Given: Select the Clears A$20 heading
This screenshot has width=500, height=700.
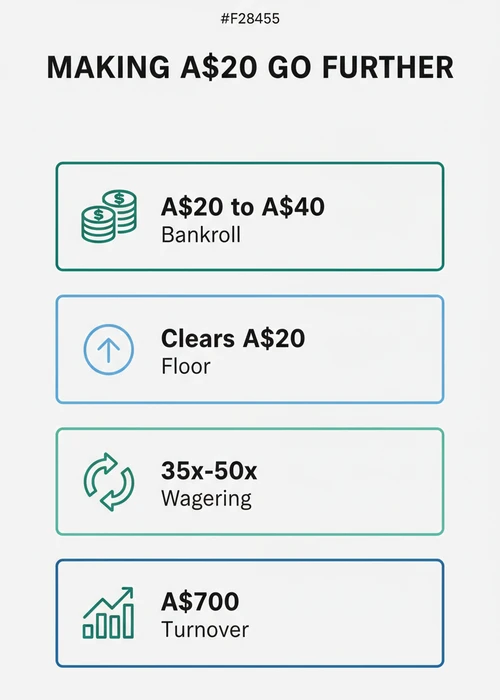Looking at the screenshot, I should click(x=233, y=338).
